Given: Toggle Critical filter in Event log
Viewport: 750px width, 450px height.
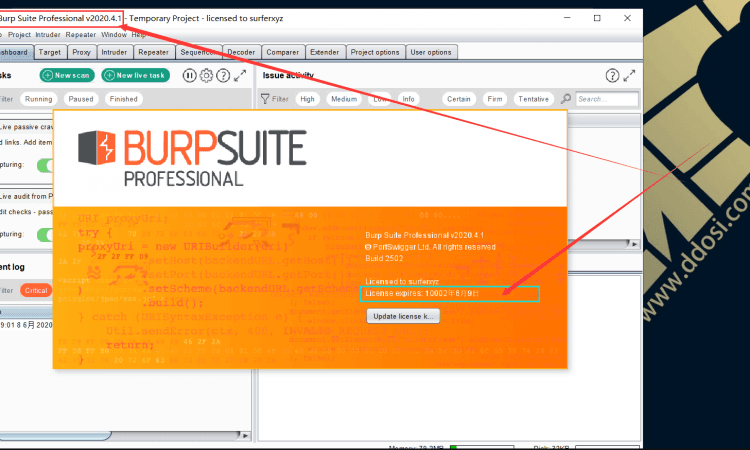Looking at the screenshot, I should [36, 290].
